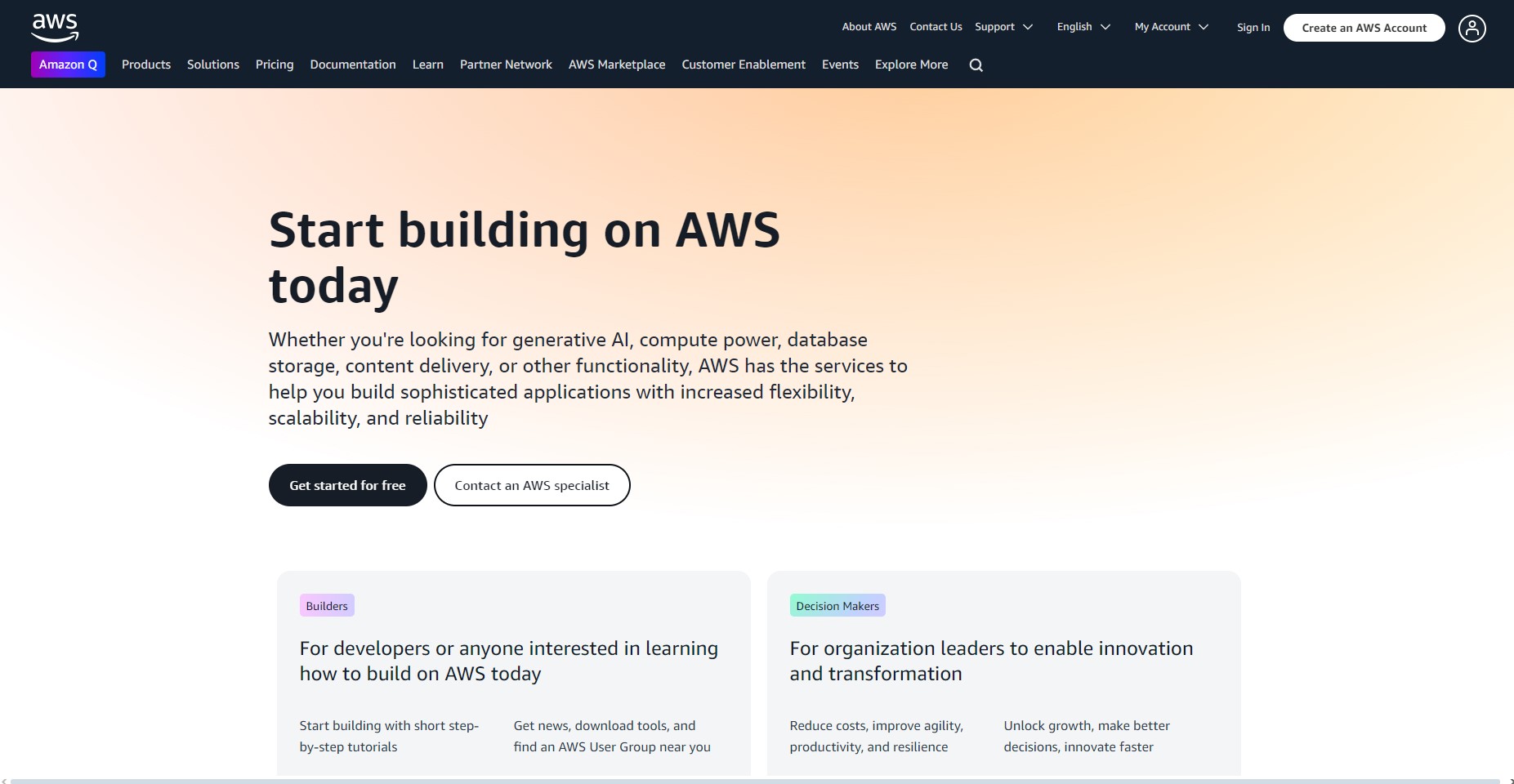Click 'Get news, download tools' text
The height and width of the screenshot is (784, 1514).
coord(612,736)
